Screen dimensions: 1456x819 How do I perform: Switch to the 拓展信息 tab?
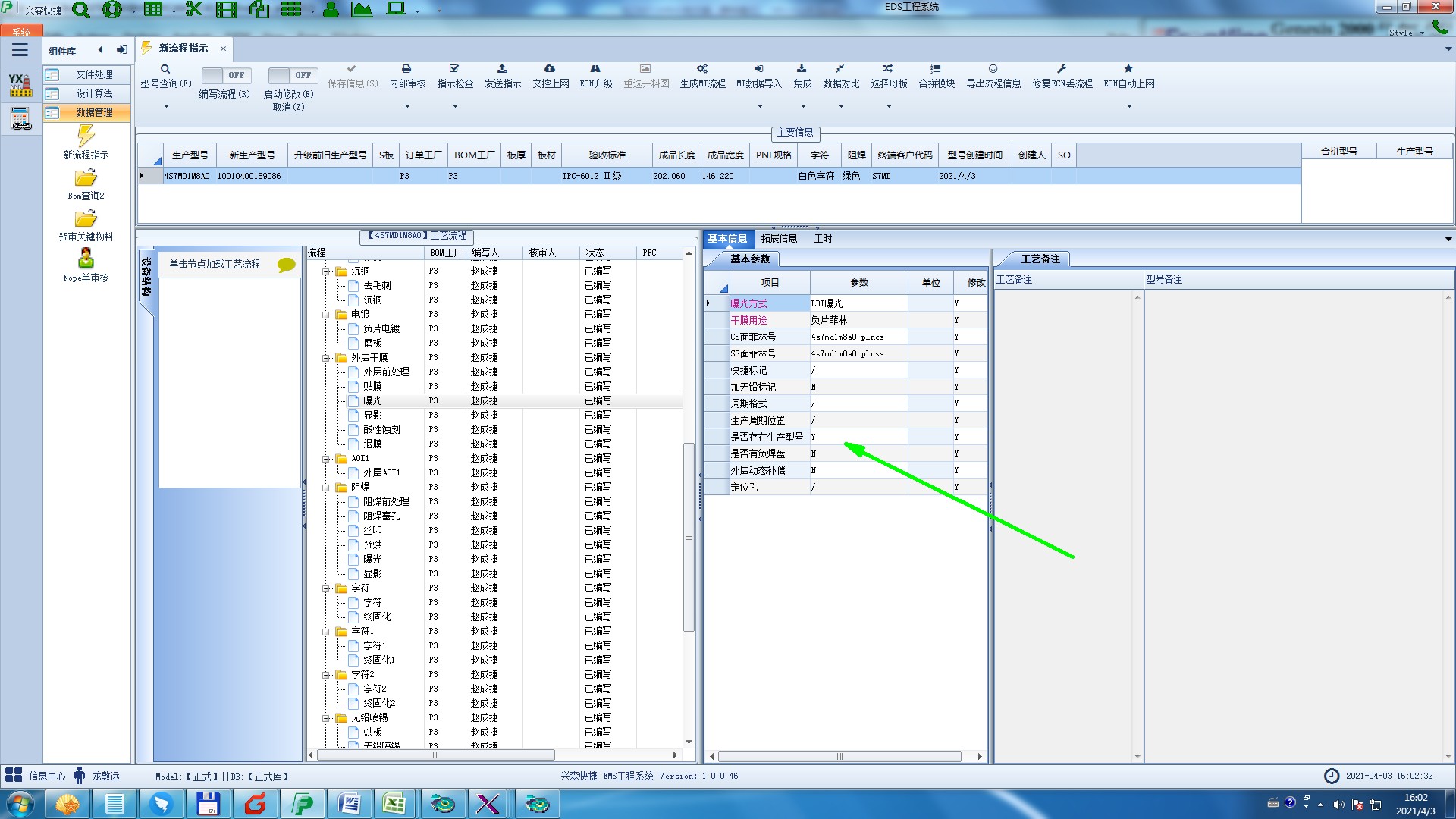[779, 239]
